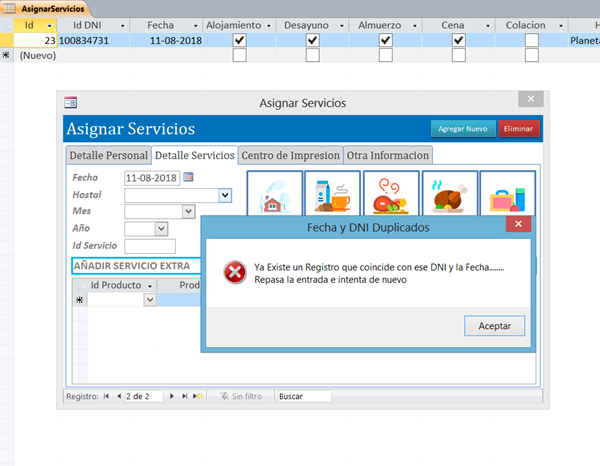Open the Colacion column header dropdown

(561, 26)
